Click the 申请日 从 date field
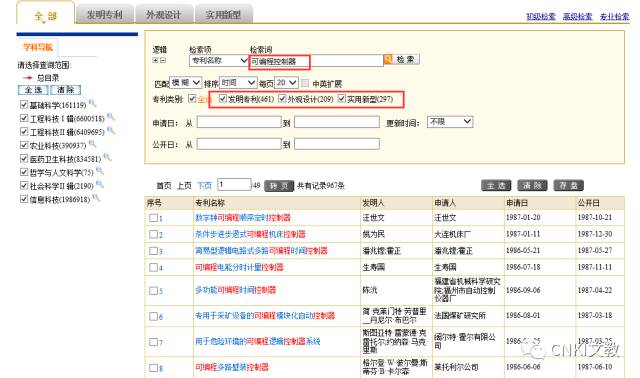This screenshot has height=378, width=640. pyautogui.click(x=239, y=122)
